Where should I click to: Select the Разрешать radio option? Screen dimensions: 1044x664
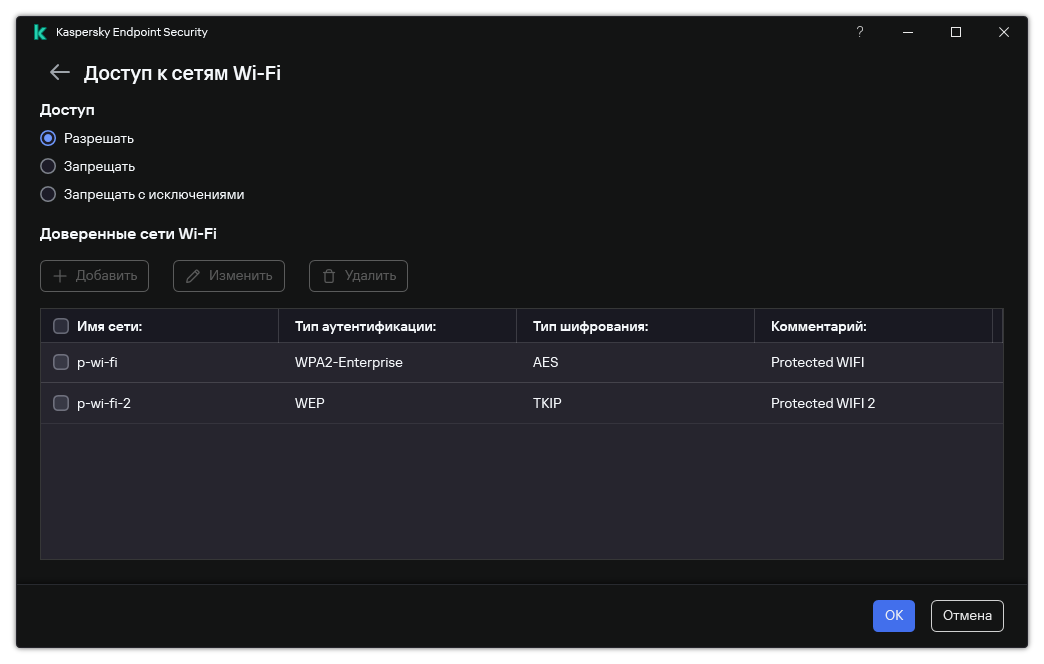(x=48, y=138)
